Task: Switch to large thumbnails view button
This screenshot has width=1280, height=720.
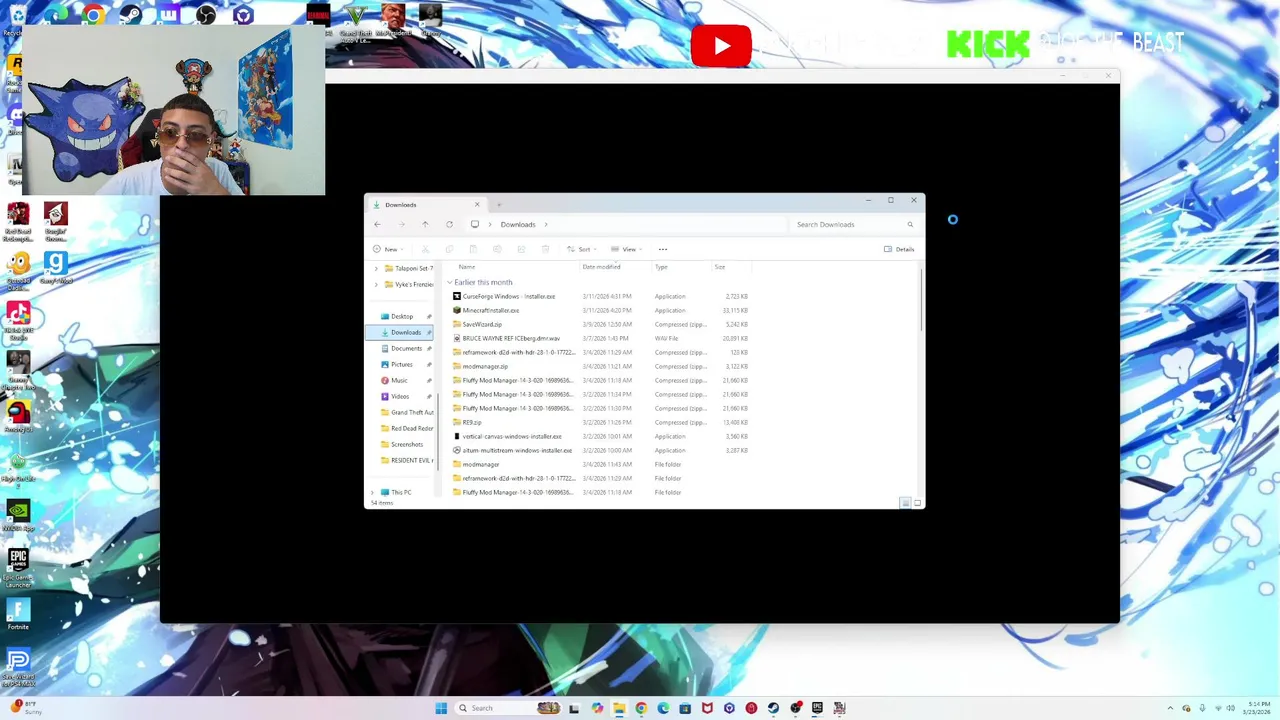Action: pos(917,503)
